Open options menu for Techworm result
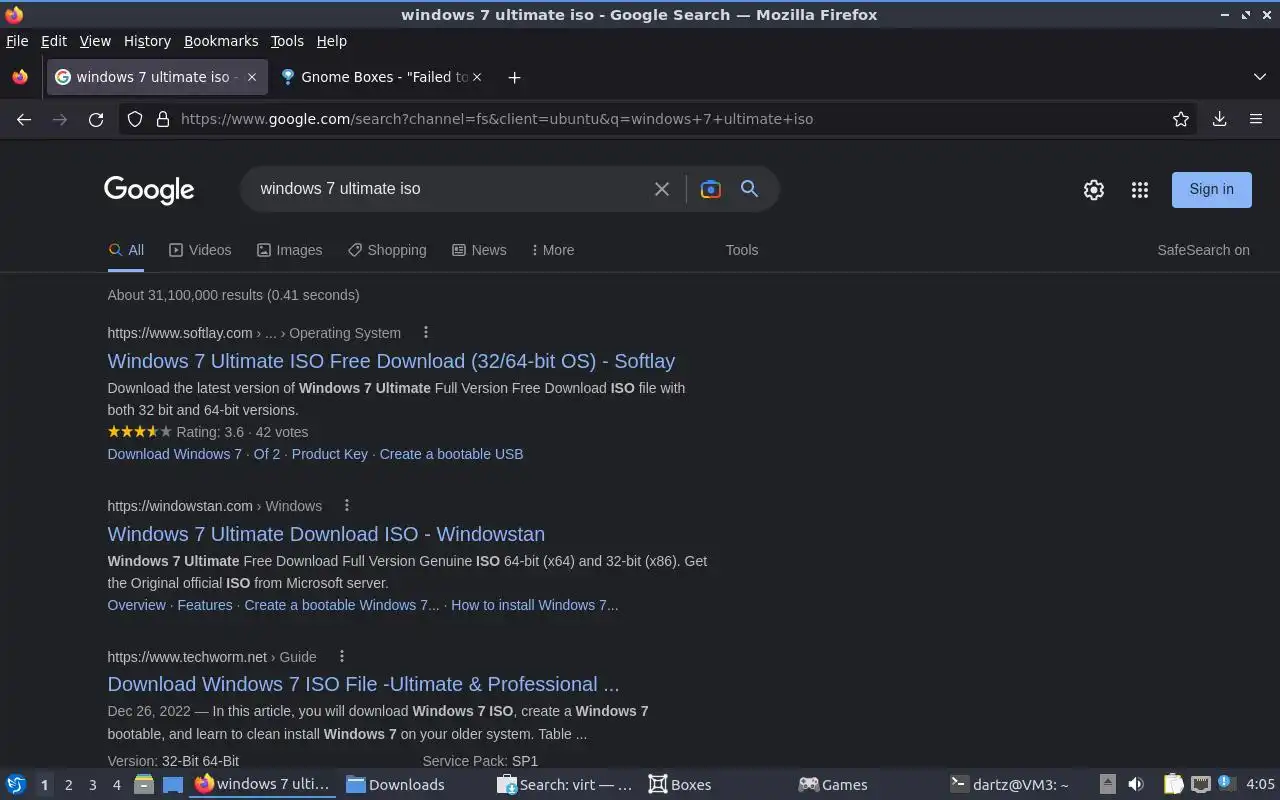Screen dimensions: 1280x800 (x=341, y=656)
